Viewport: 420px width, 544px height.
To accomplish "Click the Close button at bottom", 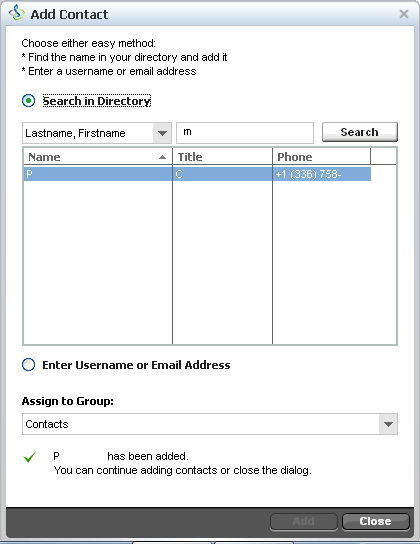I will 376,521.
